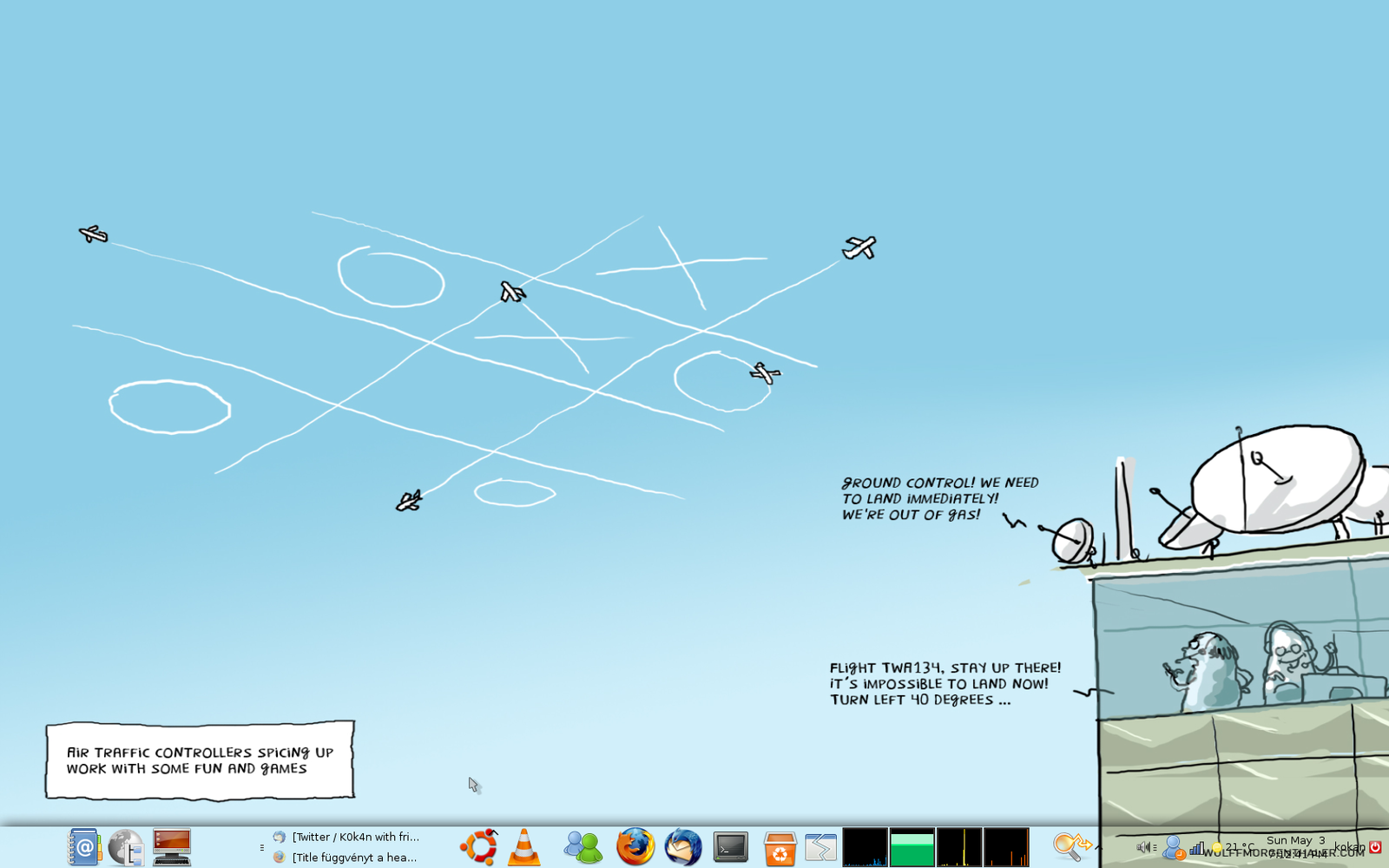Launch Firefox browser
1389x868 pixels.
click(635, 847)
